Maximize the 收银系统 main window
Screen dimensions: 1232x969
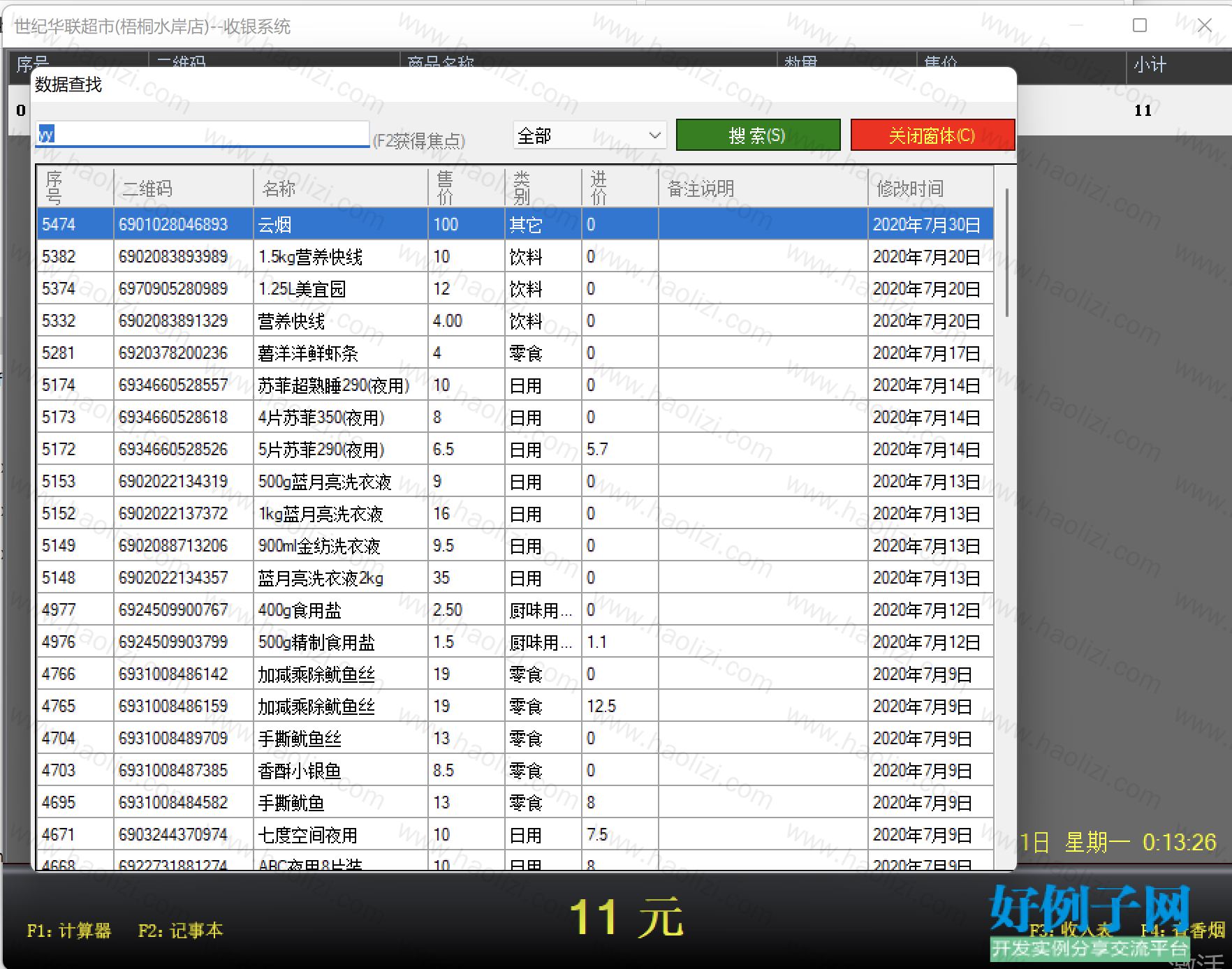(x=1140, y=26)
